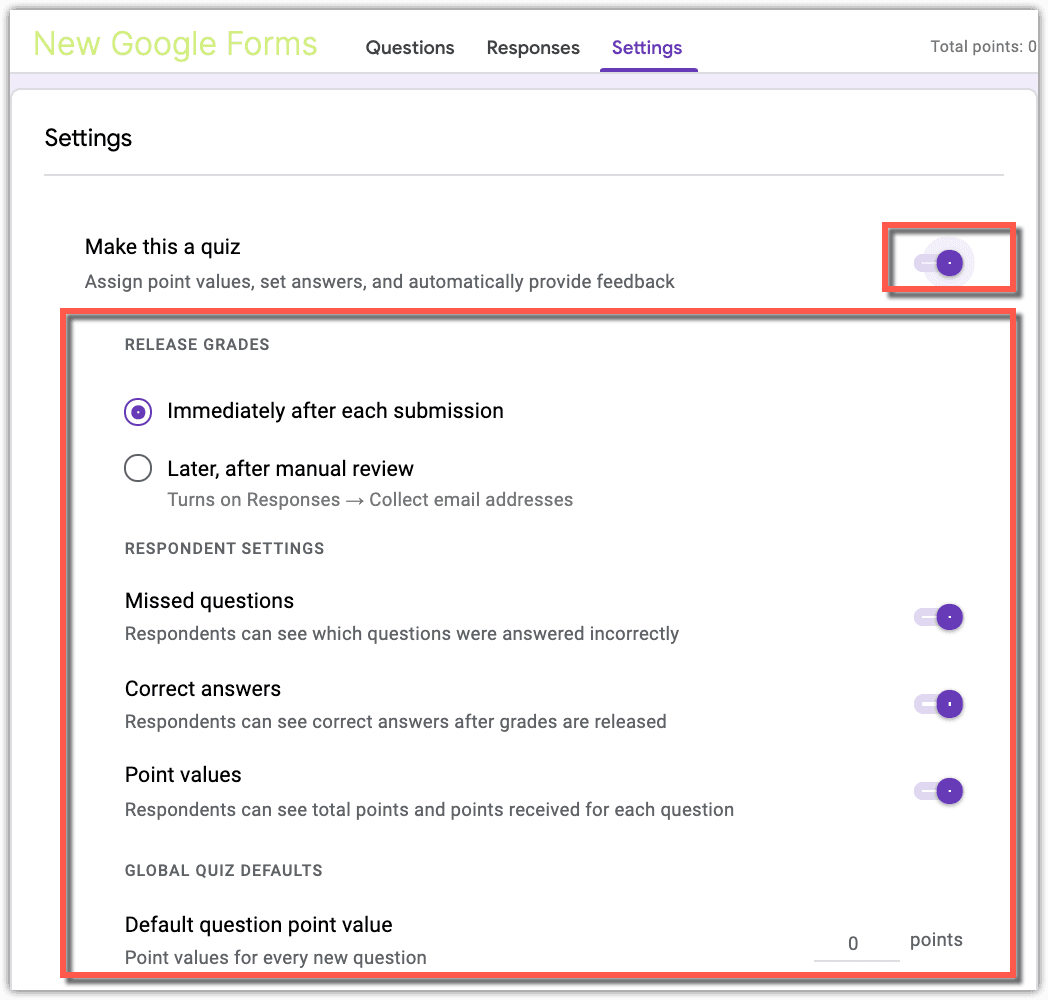Click 'Point values for every new question' text
This screenshot has width=1048, height=1000.
click(x=275, y=957)
